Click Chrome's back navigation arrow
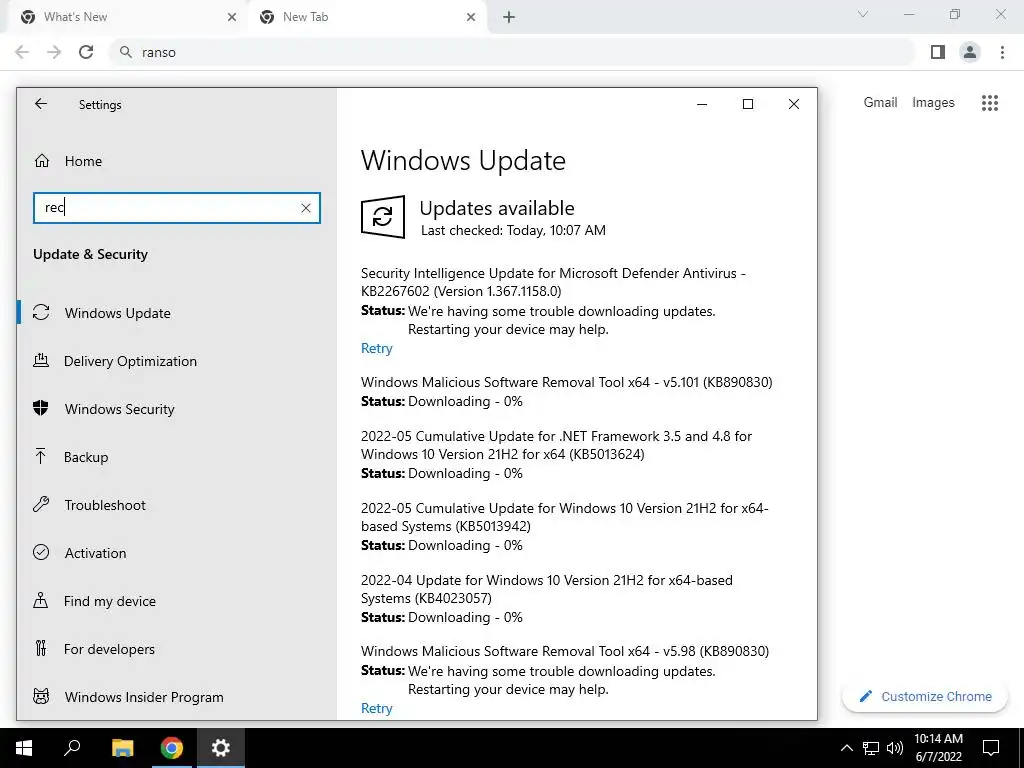 coord(22,52)
